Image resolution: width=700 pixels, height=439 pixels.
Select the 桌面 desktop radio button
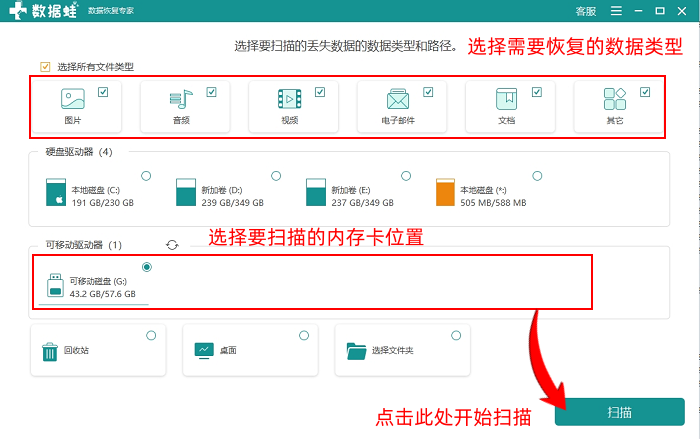304,335
